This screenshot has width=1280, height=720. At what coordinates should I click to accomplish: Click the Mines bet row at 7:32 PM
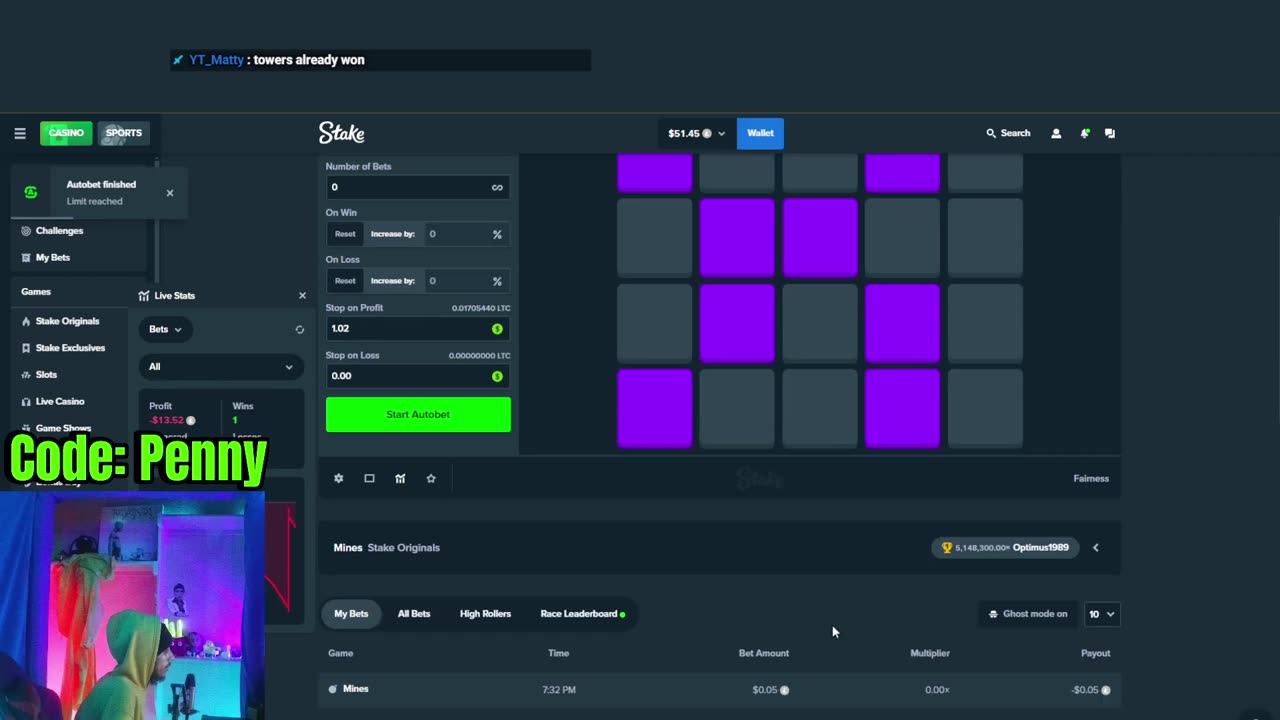pyautogui.click(x=720, y=689)
